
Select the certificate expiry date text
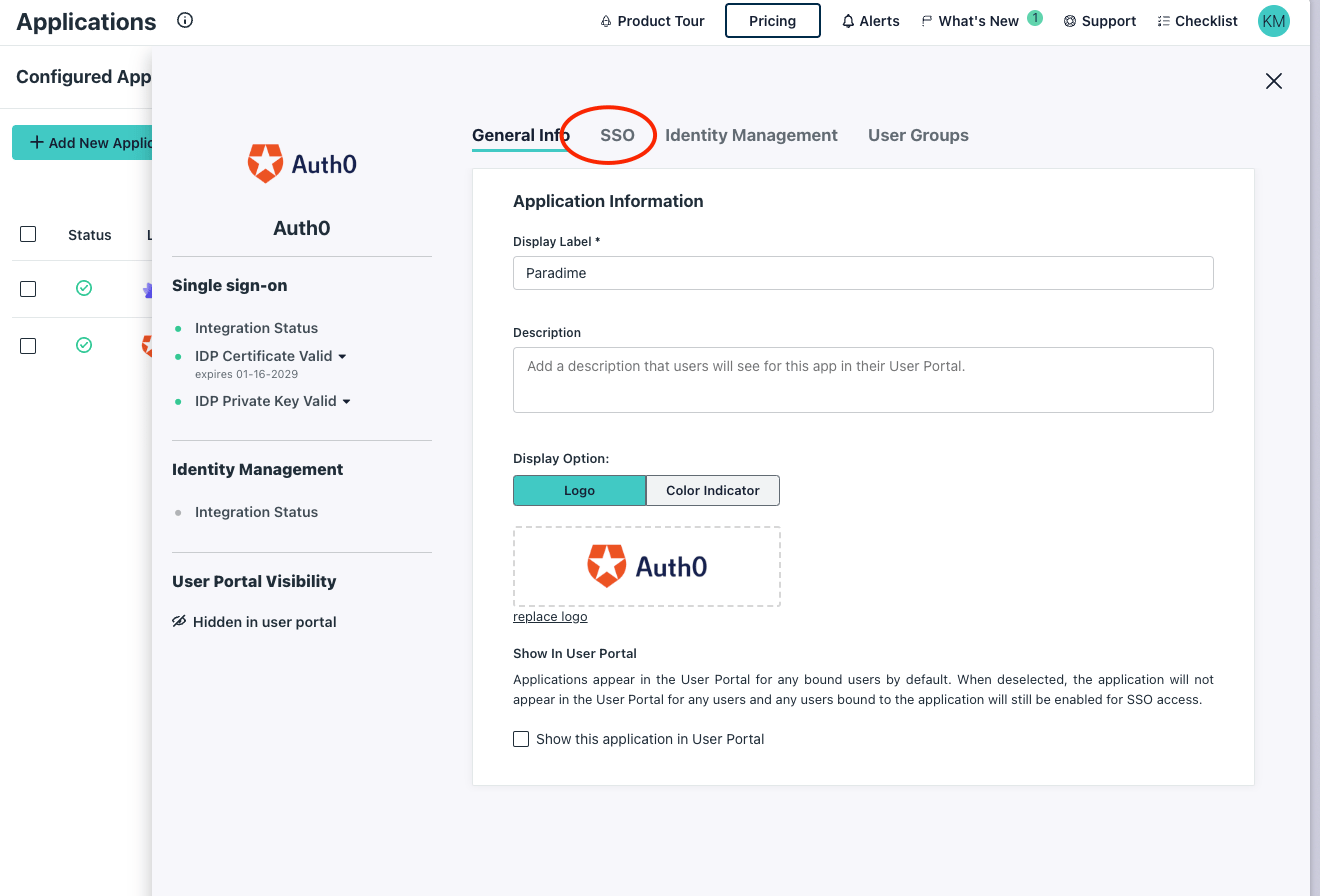tap(246, 374)
